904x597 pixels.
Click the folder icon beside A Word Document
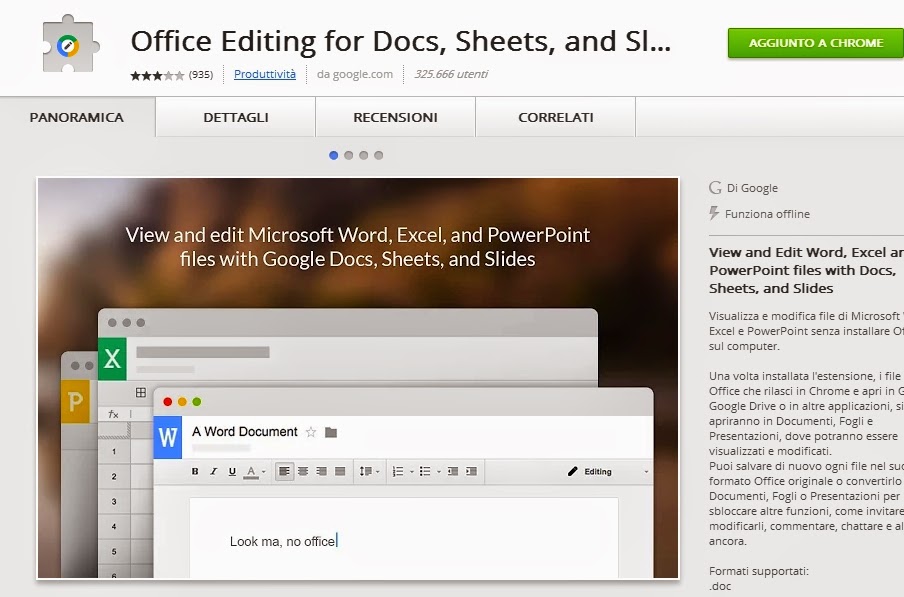point(331,432)
